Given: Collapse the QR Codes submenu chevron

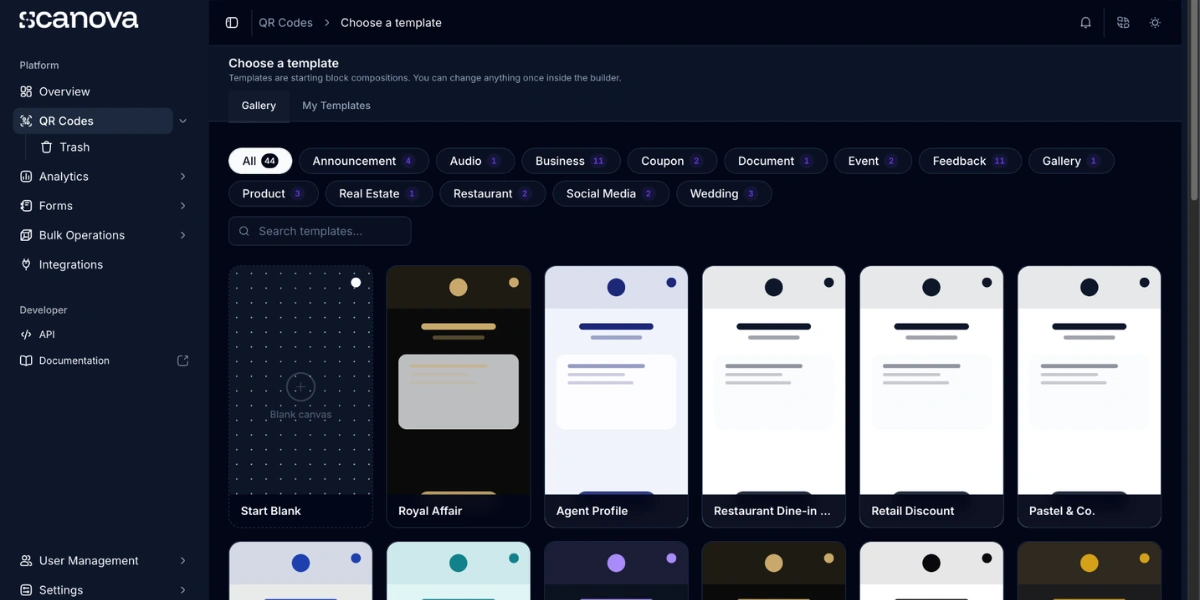Looking at the screenshot, I should point(183,121).
